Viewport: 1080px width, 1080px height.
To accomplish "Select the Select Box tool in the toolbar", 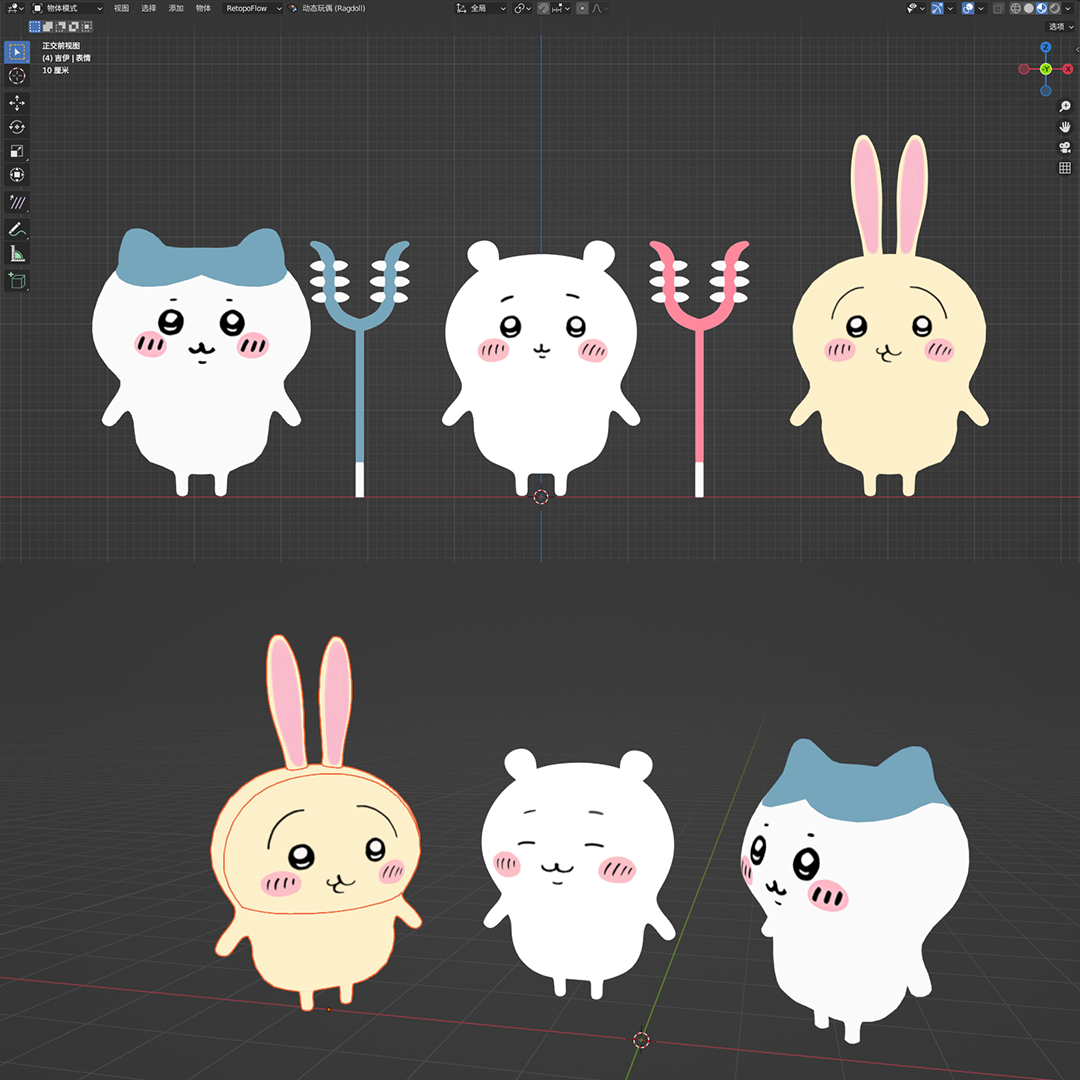I will (x=17, y=52).
